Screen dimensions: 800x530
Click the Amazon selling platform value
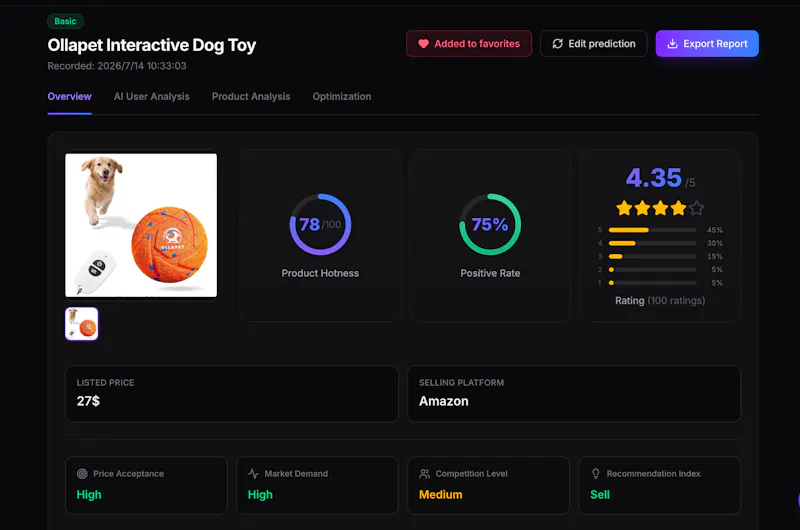click(x=444, y=401)
